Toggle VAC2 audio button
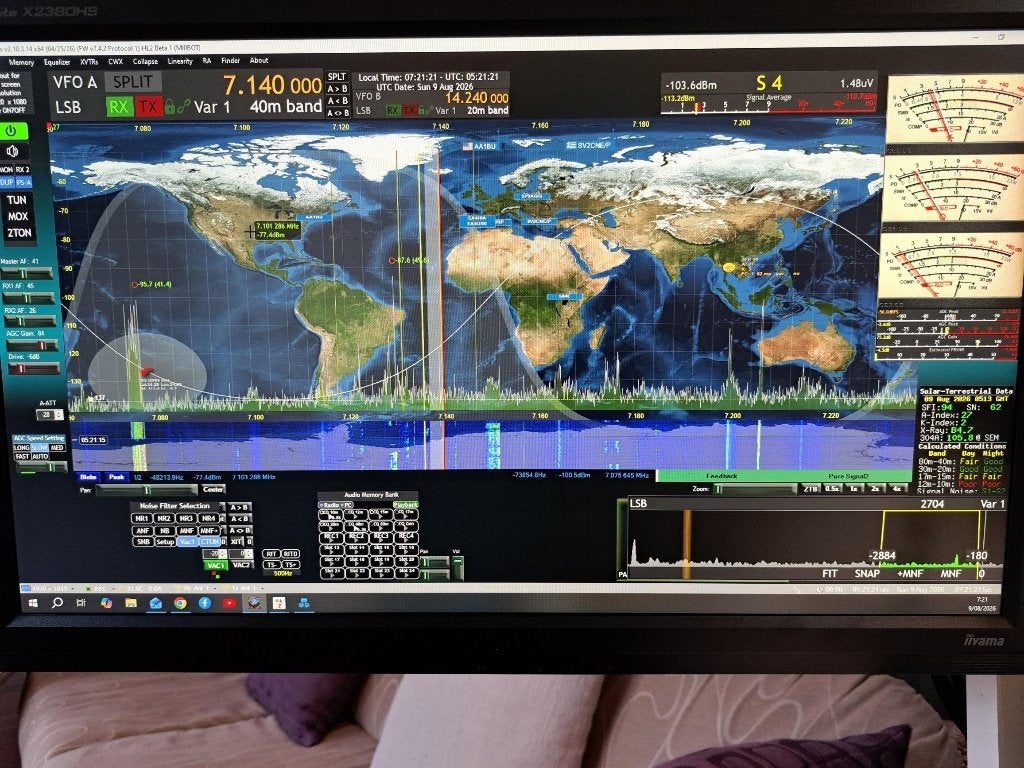 pyautogui.click(x=241, y=565)
